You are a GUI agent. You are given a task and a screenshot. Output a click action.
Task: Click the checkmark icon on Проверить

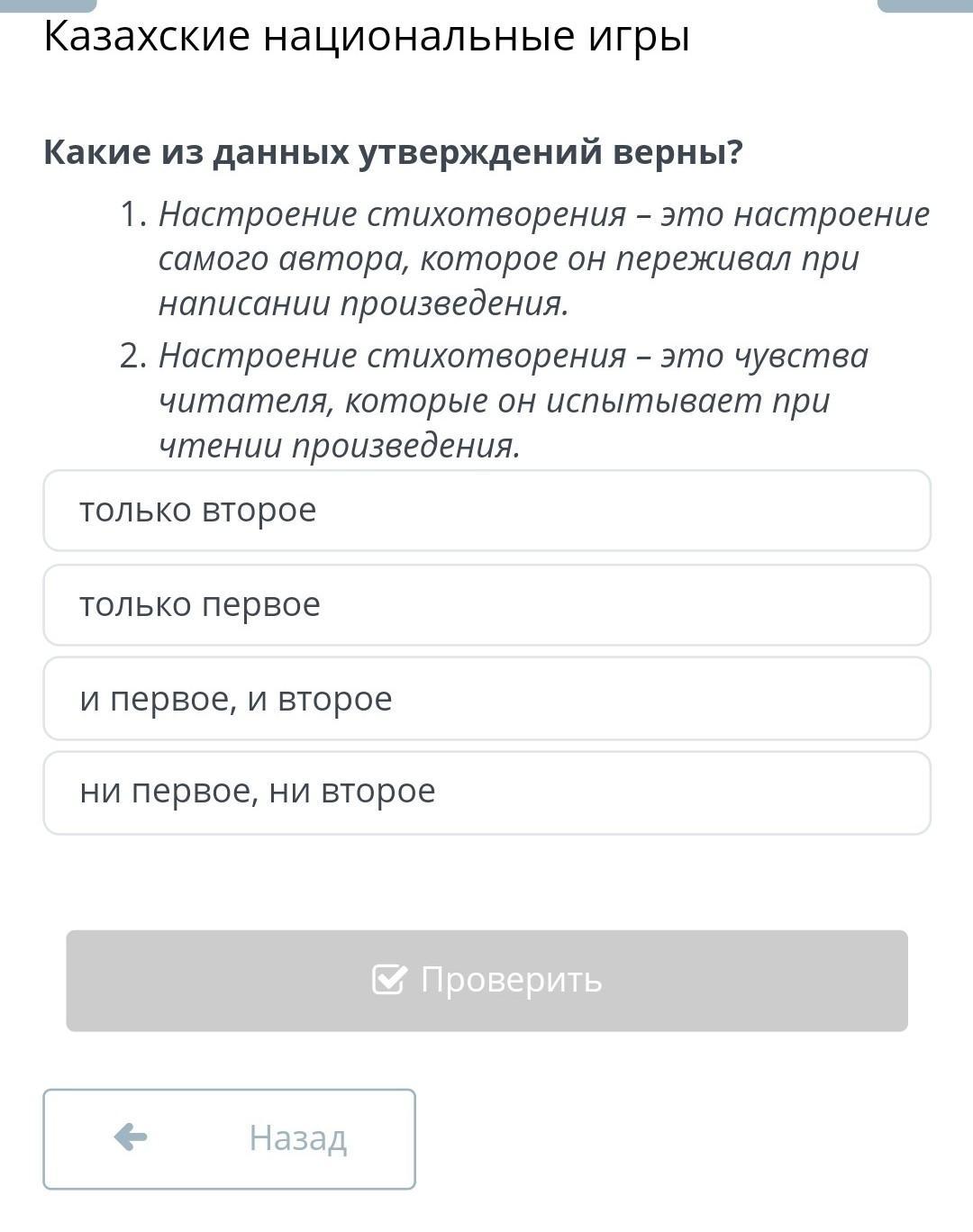tap(389, 979)
